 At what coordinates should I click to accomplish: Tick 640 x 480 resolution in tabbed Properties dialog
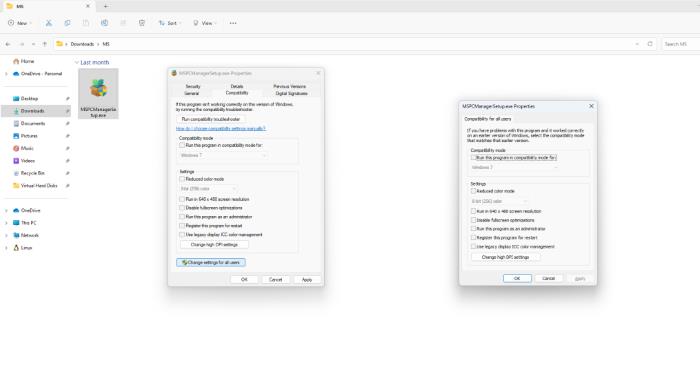point(182,199)
